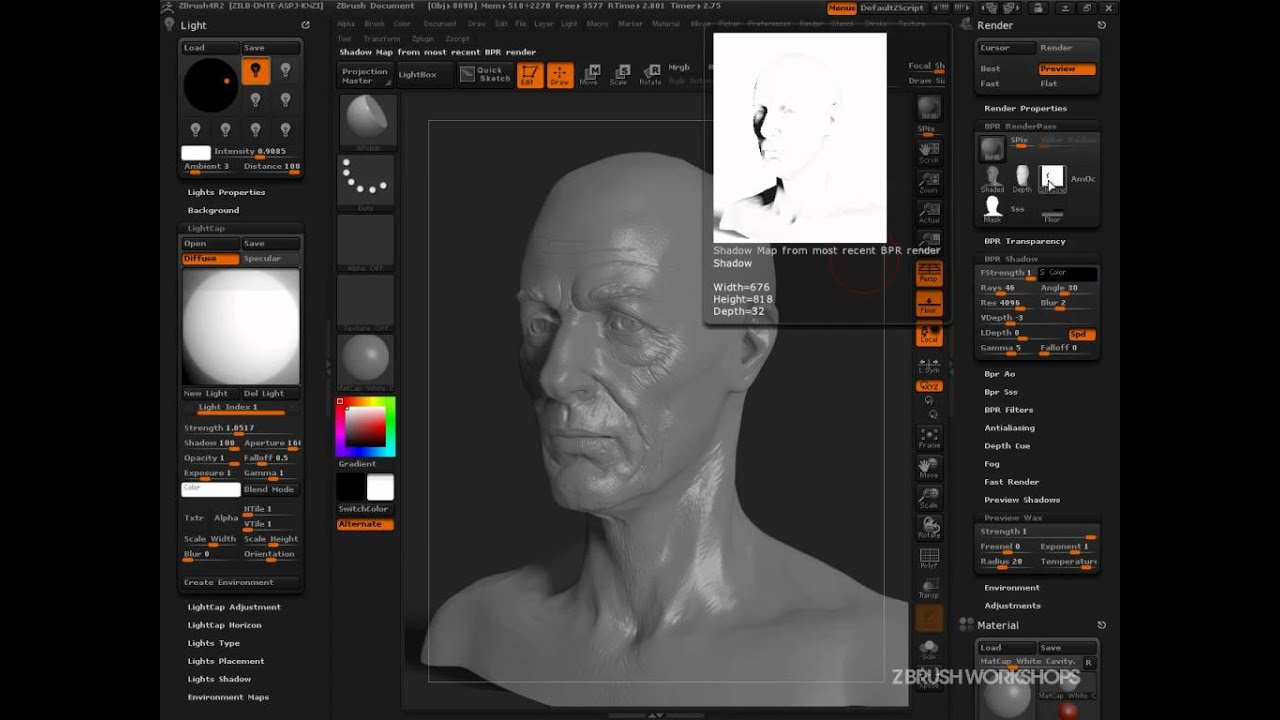Toggle Local symmetry button
This screenshot has width=1280, height=720.
(x=929, y=334)
